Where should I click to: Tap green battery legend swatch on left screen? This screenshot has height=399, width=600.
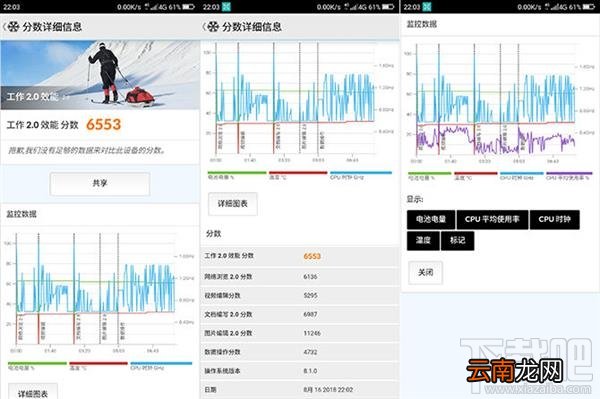tap(37, 363)
